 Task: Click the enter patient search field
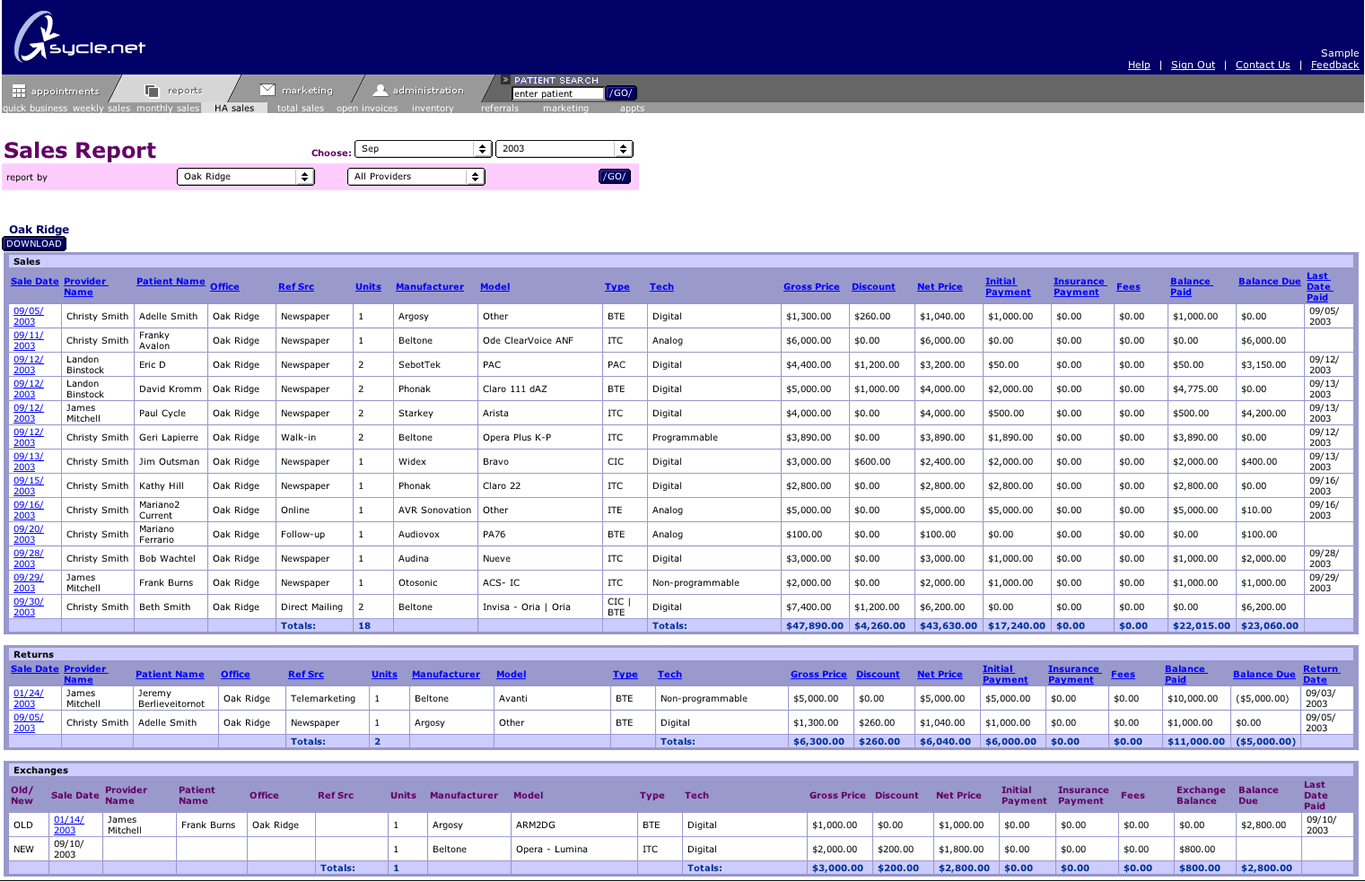coord(557,94)
